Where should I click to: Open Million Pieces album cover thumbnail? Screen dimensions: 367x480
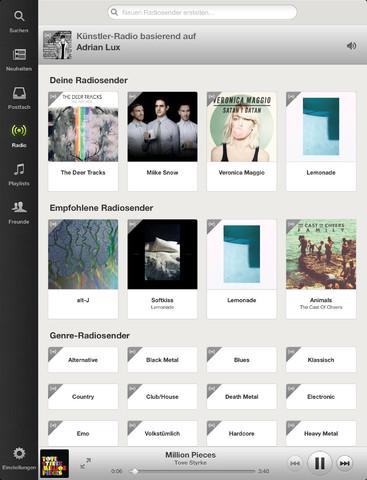point(55,464)
